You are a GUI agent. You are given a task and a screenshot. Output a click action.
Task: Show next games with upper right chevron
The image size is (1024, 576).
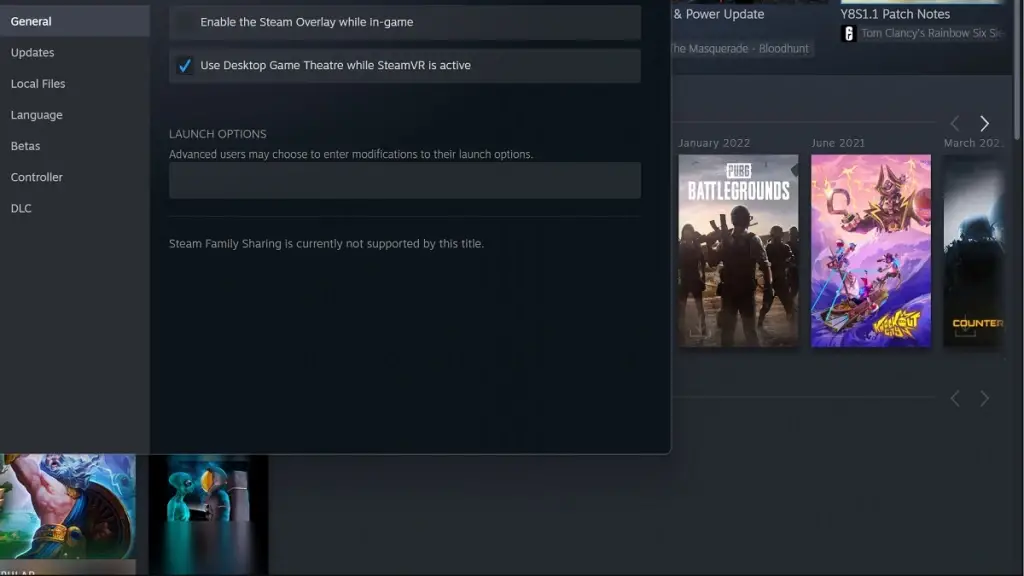click(x=984, y=123)
